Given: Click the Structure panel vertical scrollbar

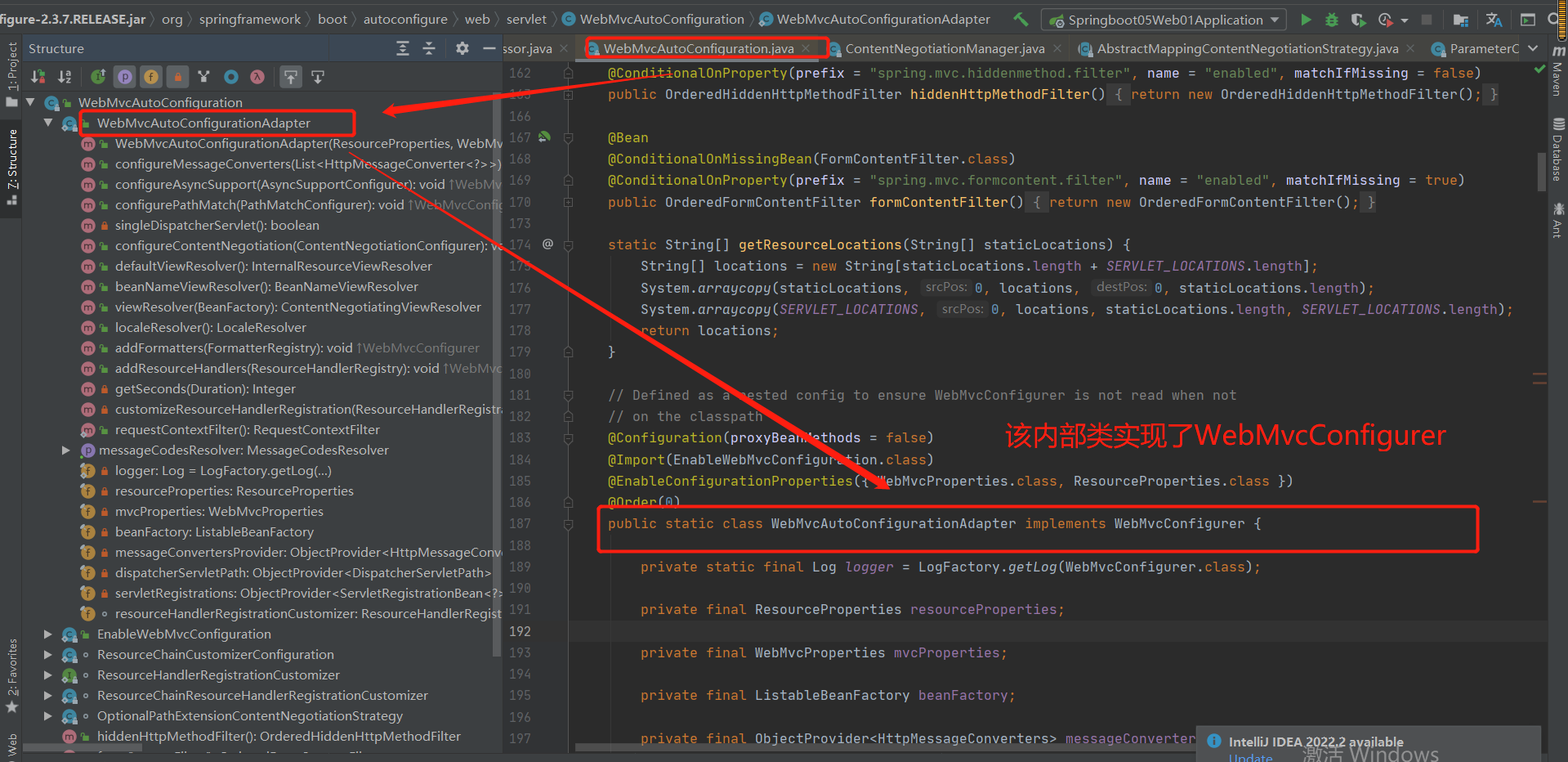Looking at the screenshot, I should coord(497,376).
